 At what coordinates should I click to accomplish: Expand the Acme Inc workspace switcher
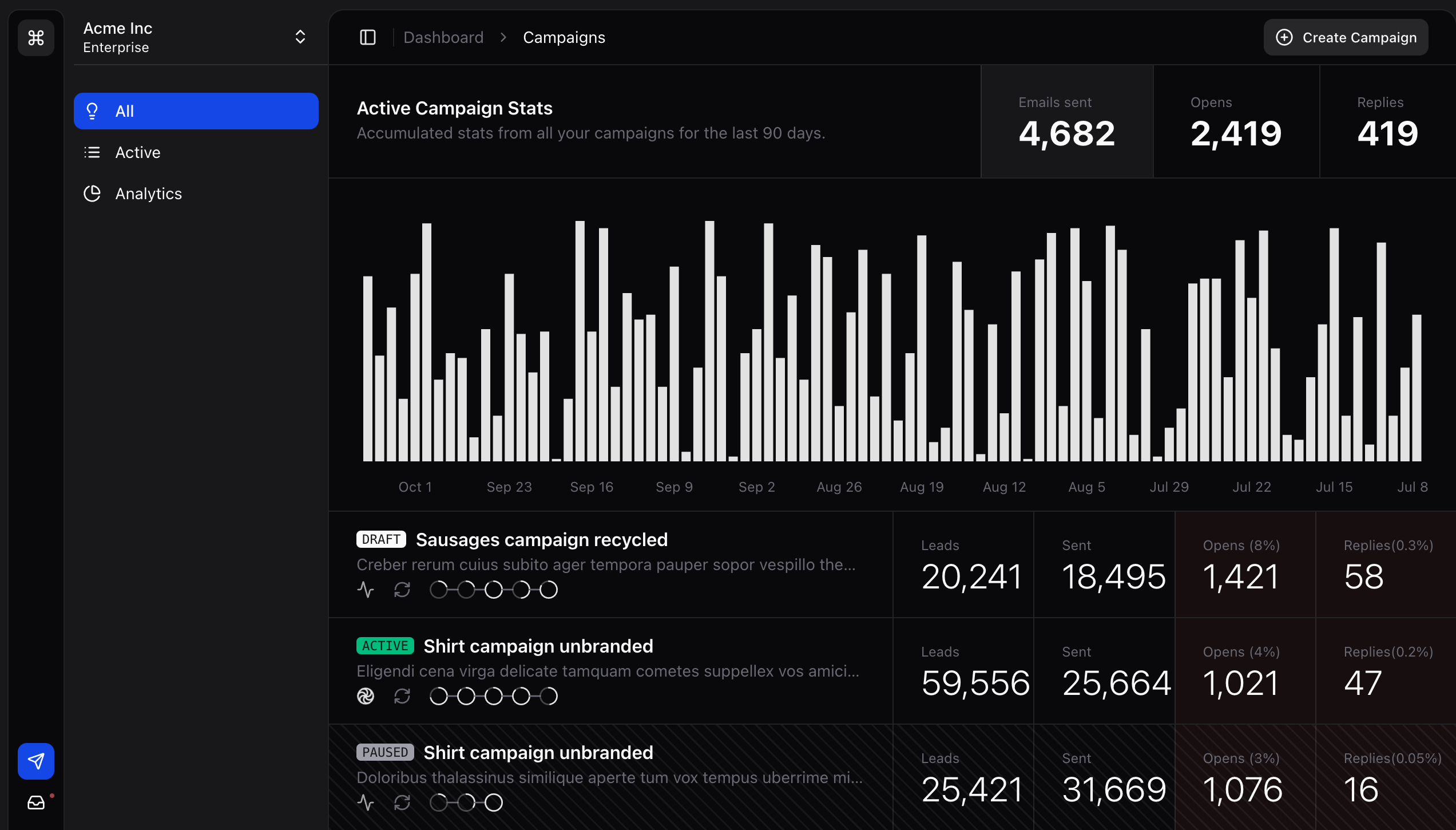coord(300,38)
